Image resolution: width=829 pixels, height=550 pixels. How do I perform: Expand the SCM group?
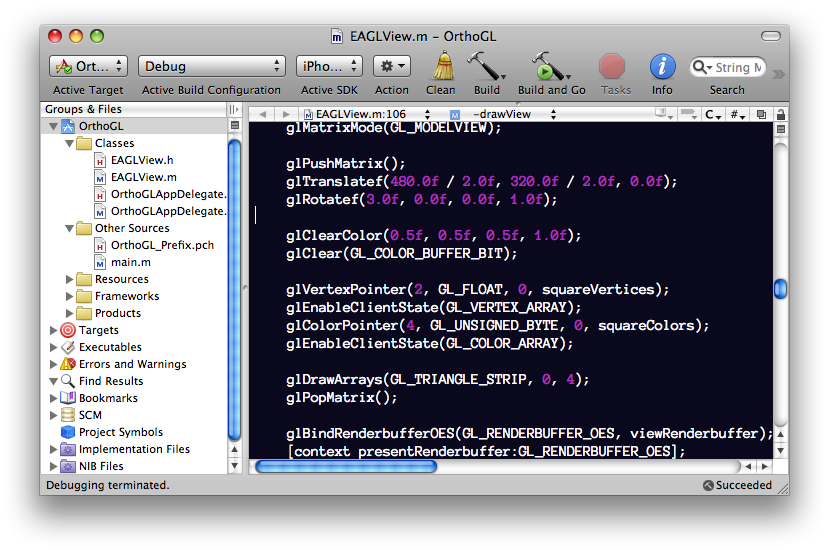pyautogui.click(x=53, y=415)
